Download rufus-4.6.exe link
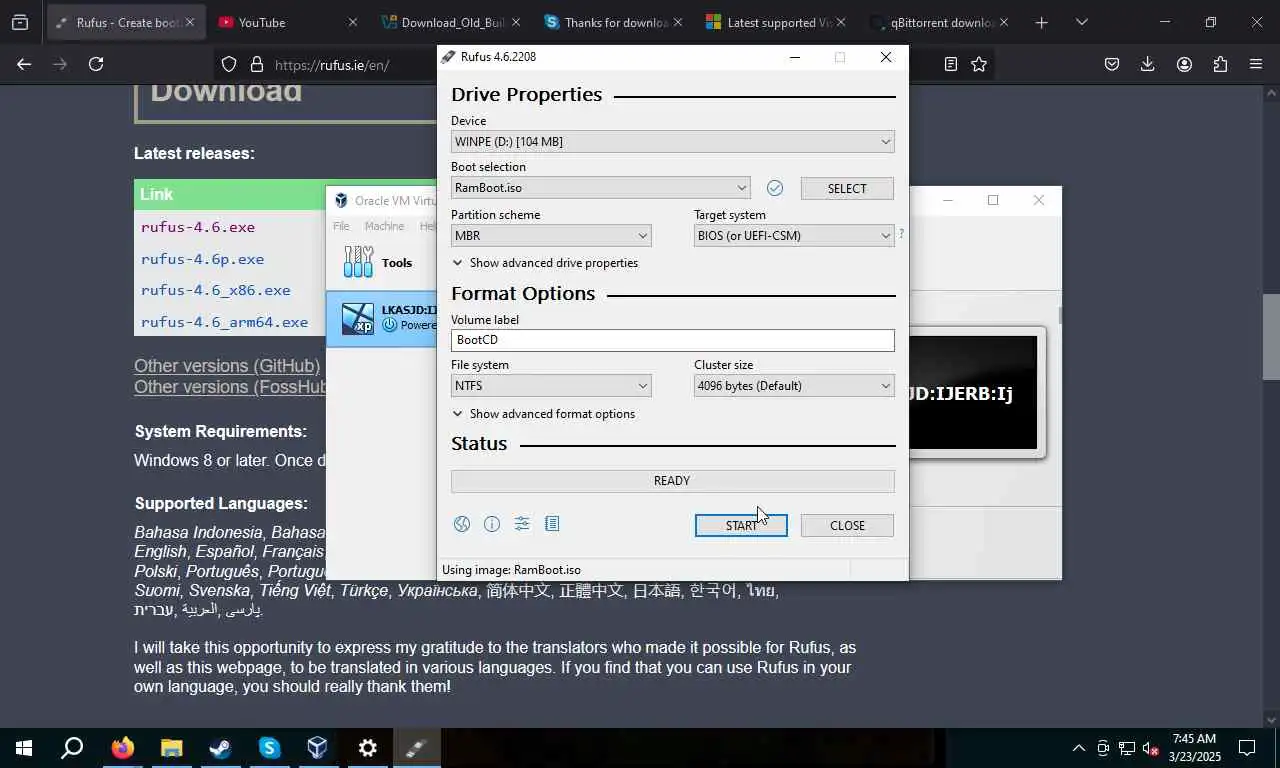The width and height of the screenshot is (1280, 768). 198,227
